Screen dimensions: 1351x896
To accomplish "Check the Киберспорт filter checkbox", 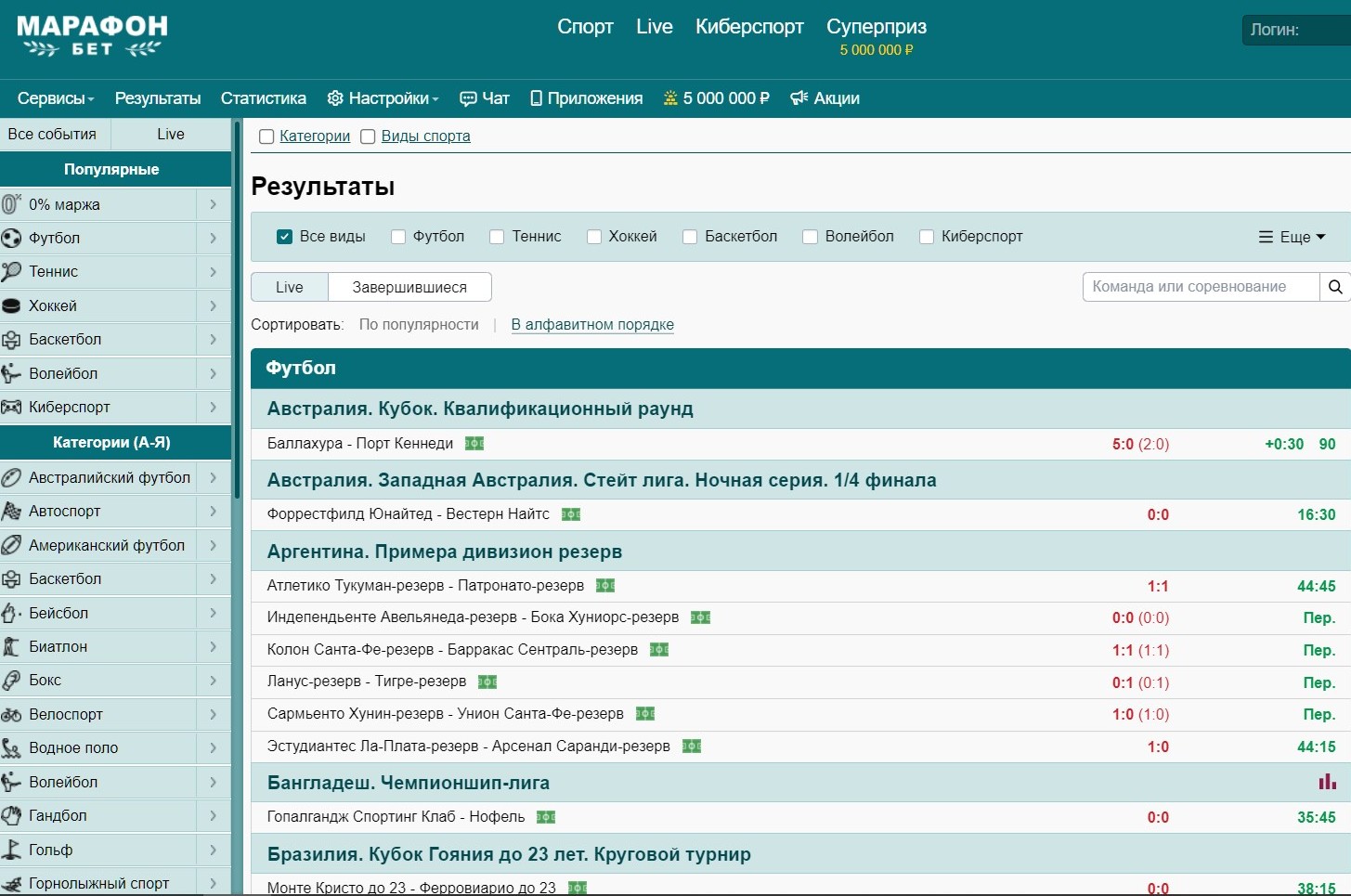I will 927,237.
